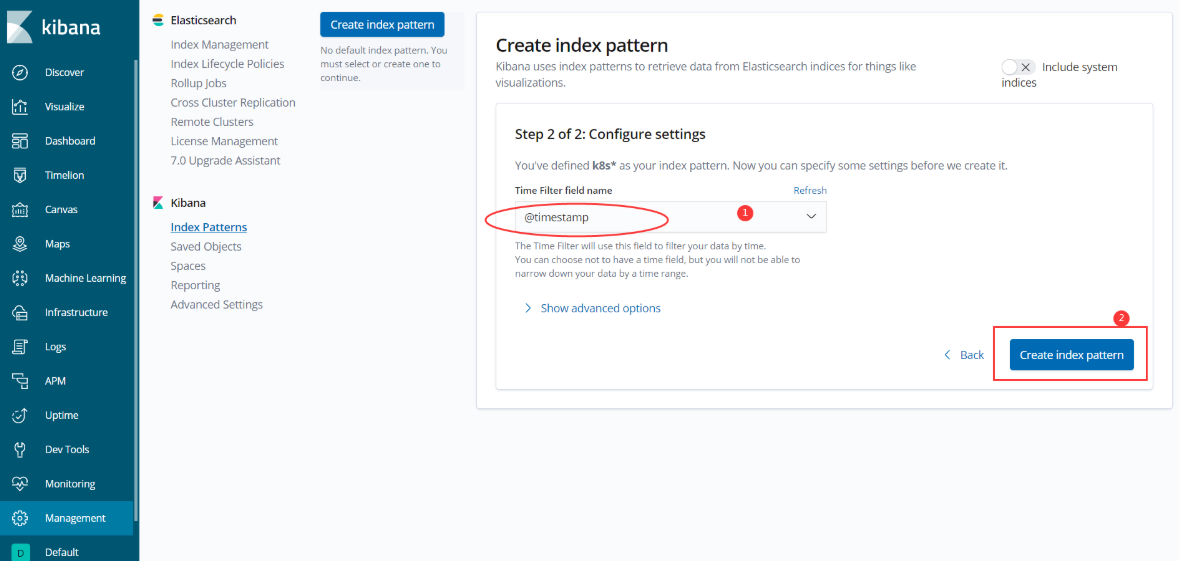Image resolution: width=1179 pixels, height=564 pixels.
Task: Open Timelion via its shield icon
Action: click(x=20, y=175)
